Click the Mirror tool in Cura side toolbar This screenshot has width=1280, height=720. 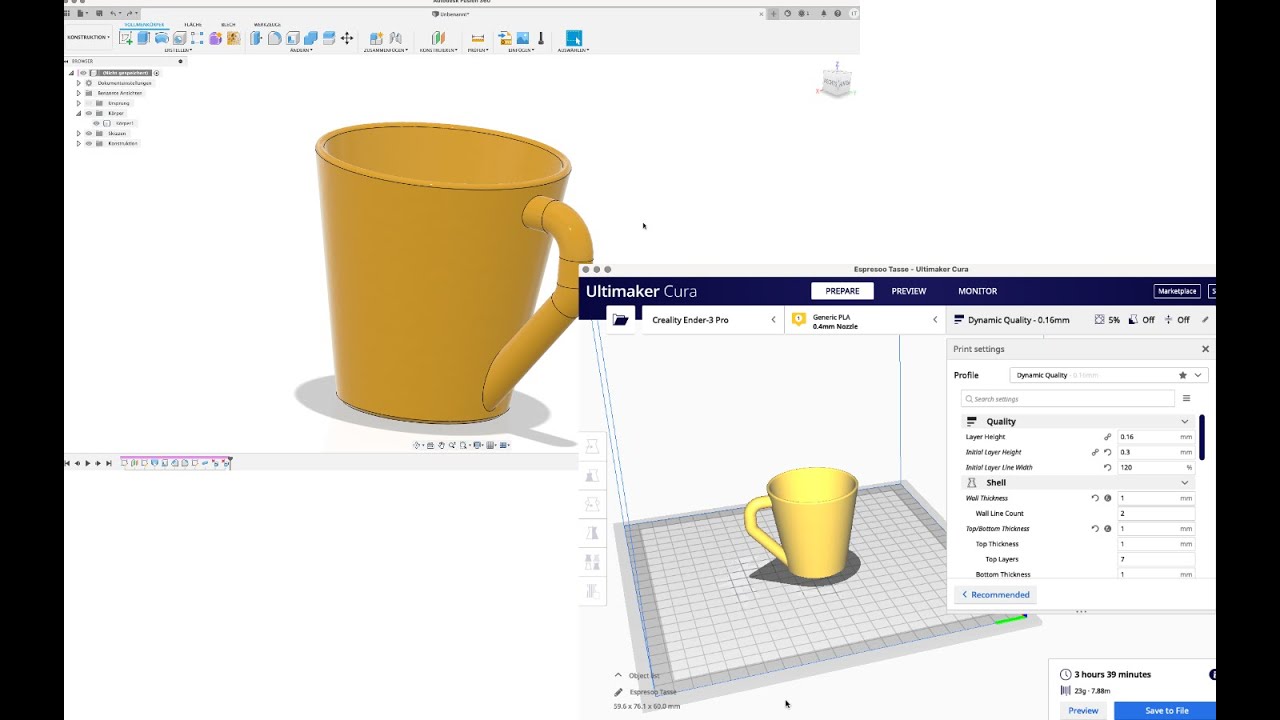[592, 533]
